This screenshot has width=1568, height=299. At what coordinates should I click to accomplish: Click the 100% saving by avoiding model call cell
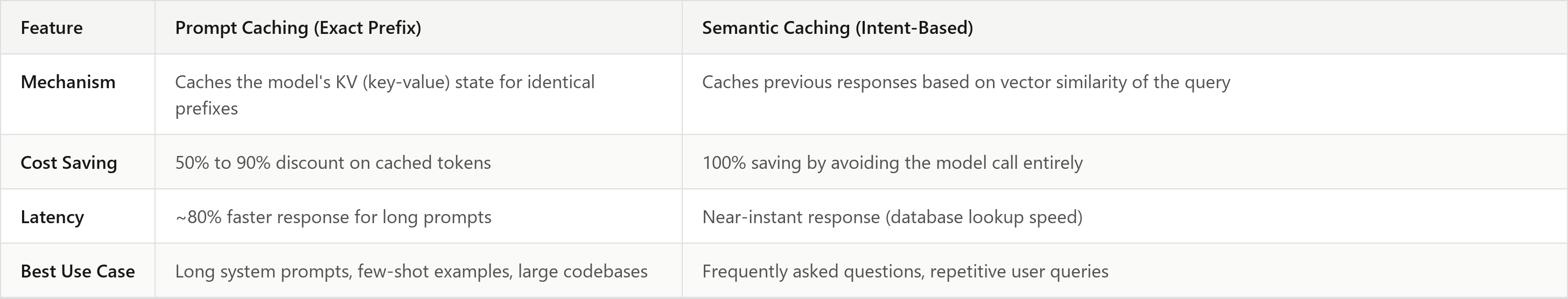(x=1124, y=162)
